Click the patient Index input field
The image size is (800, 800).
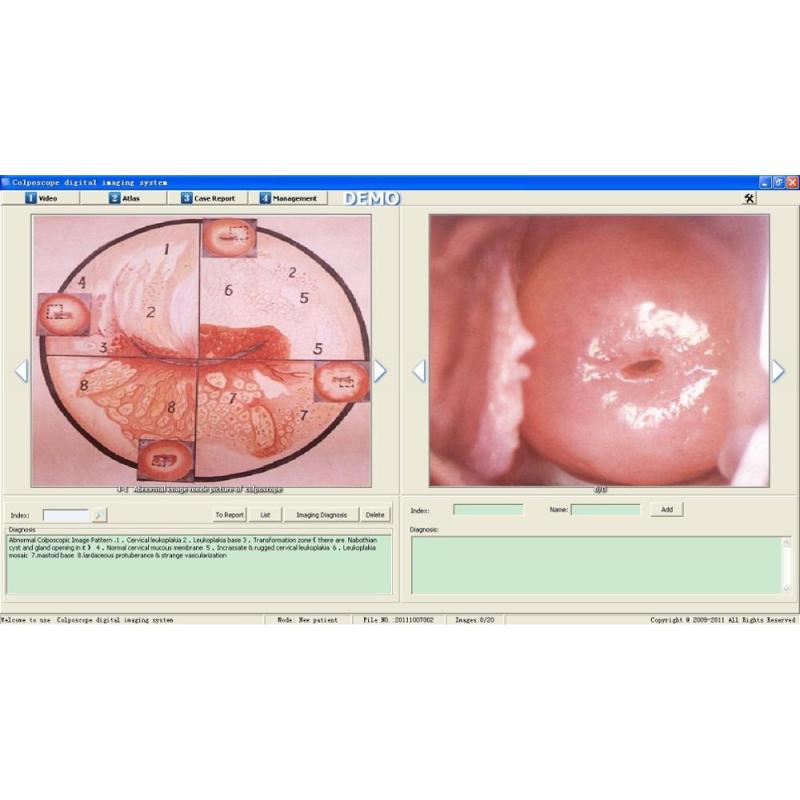tap(488, 509)
